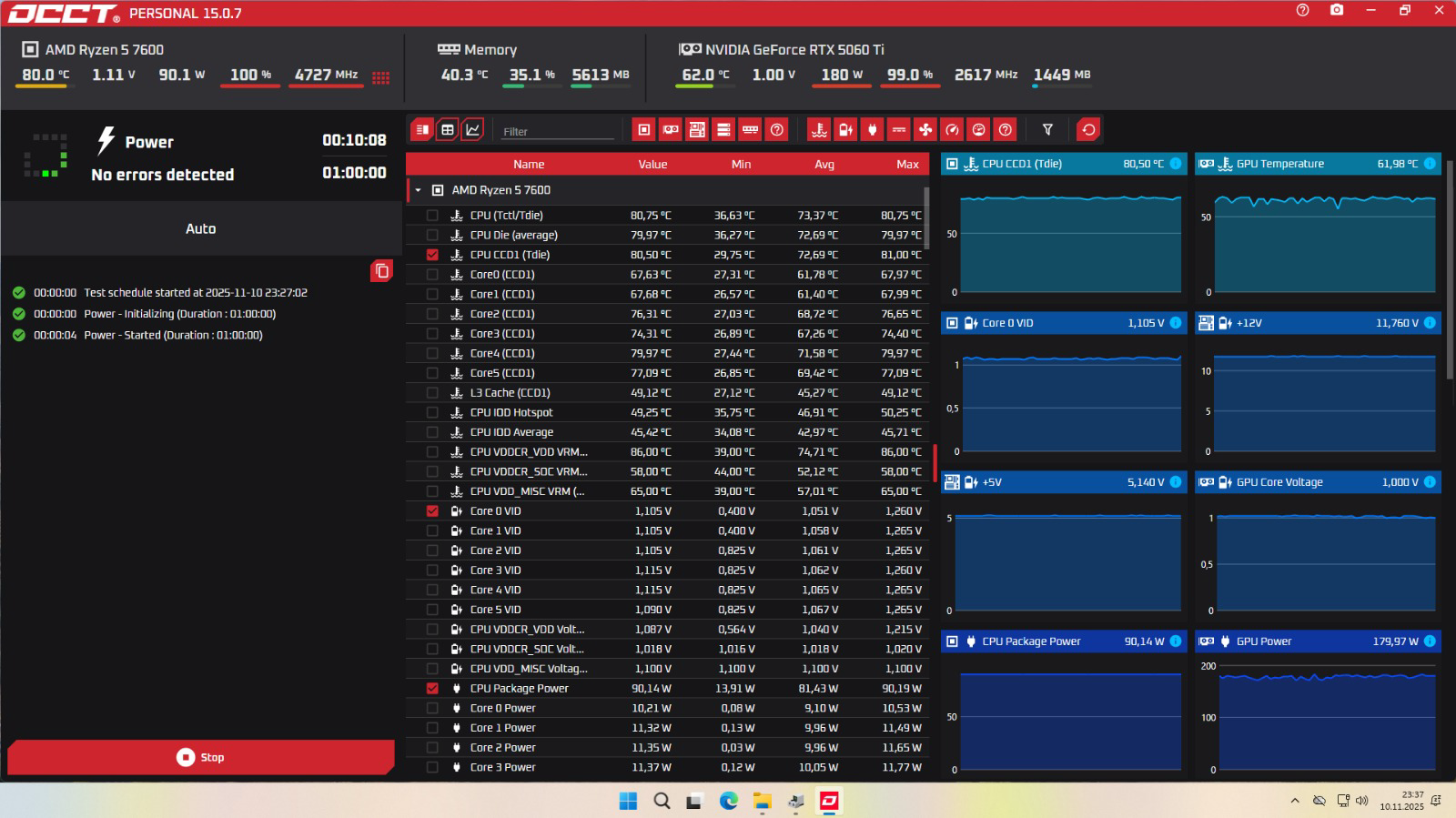
Task: Enable the Core 3 VID checkbox
Action: (x=432, y=571)
